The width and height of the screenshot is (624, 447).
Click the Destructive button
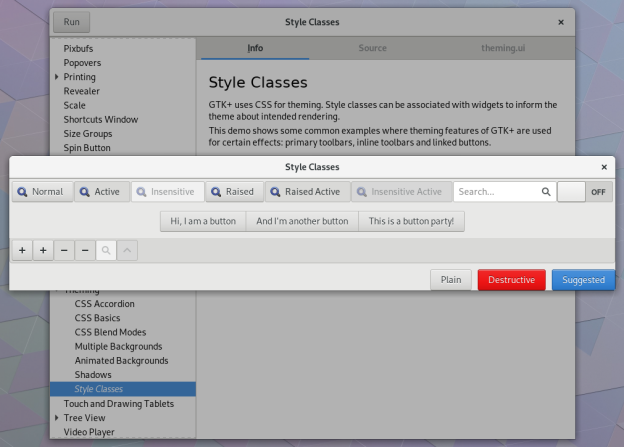tap(511, 280)
